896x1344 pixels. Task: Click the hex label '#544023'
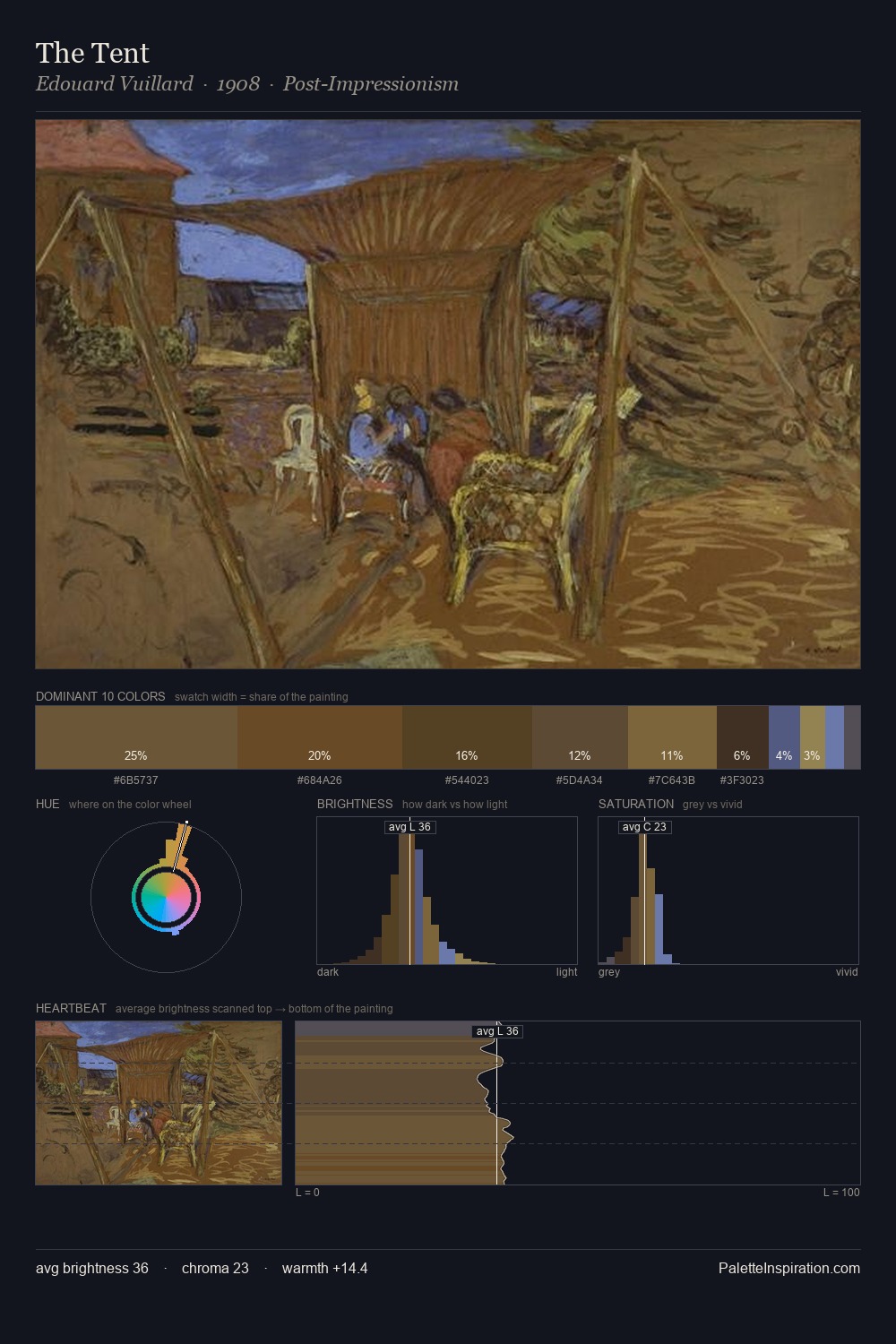tap(467, 780)
